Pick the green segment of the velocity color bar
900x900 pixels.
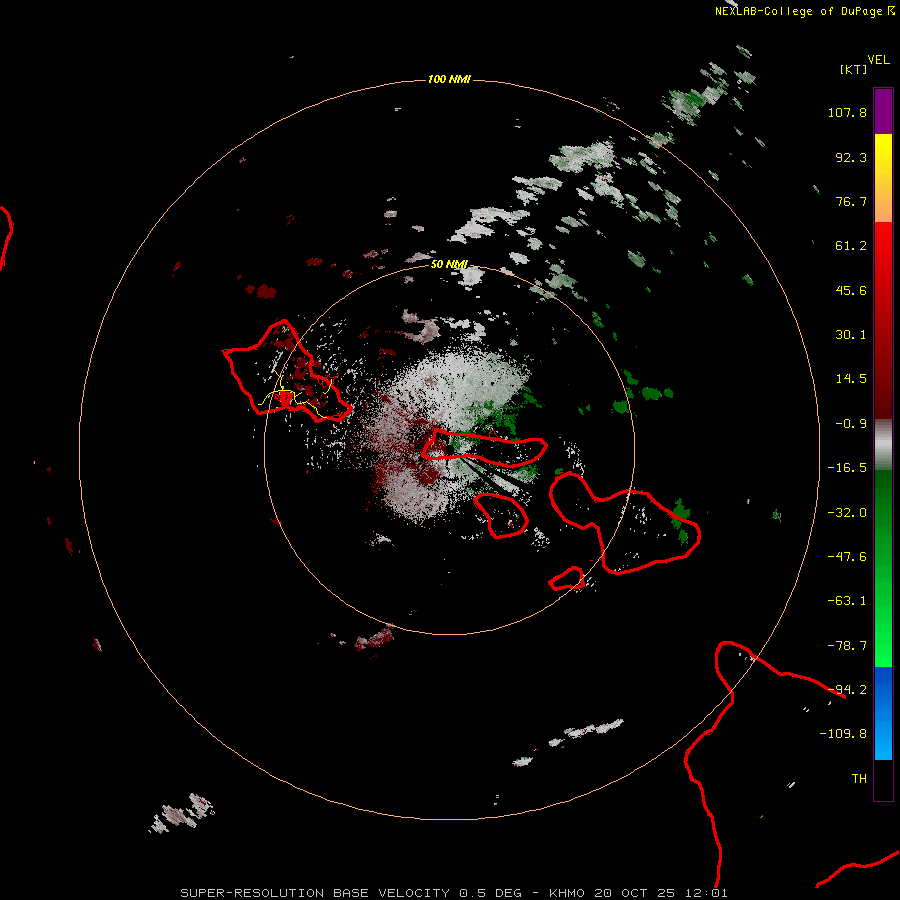point(883,568)
